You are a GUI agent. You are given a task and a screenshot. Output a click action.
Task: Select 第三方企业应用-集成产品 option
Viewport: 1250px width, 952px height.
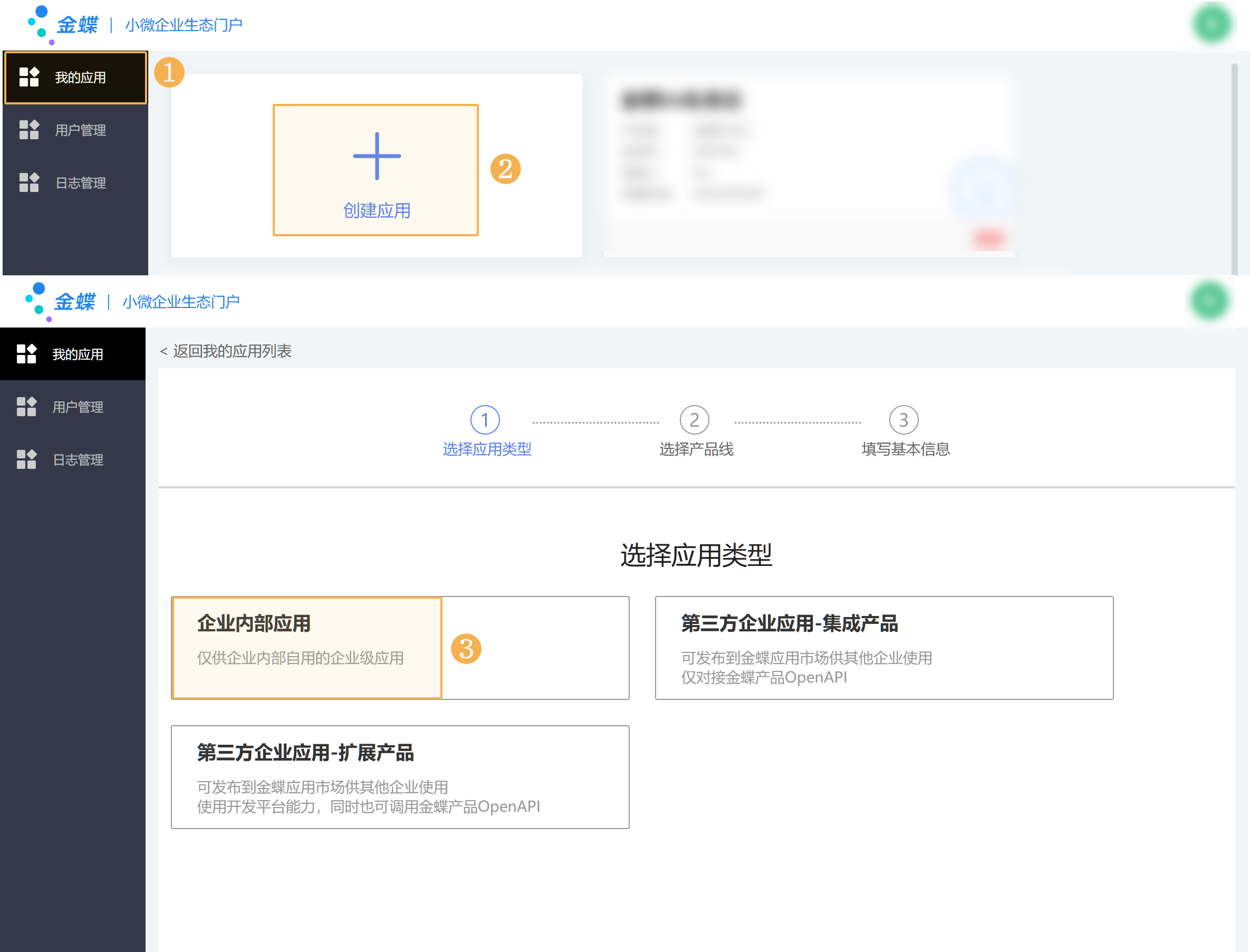(883, 647)
